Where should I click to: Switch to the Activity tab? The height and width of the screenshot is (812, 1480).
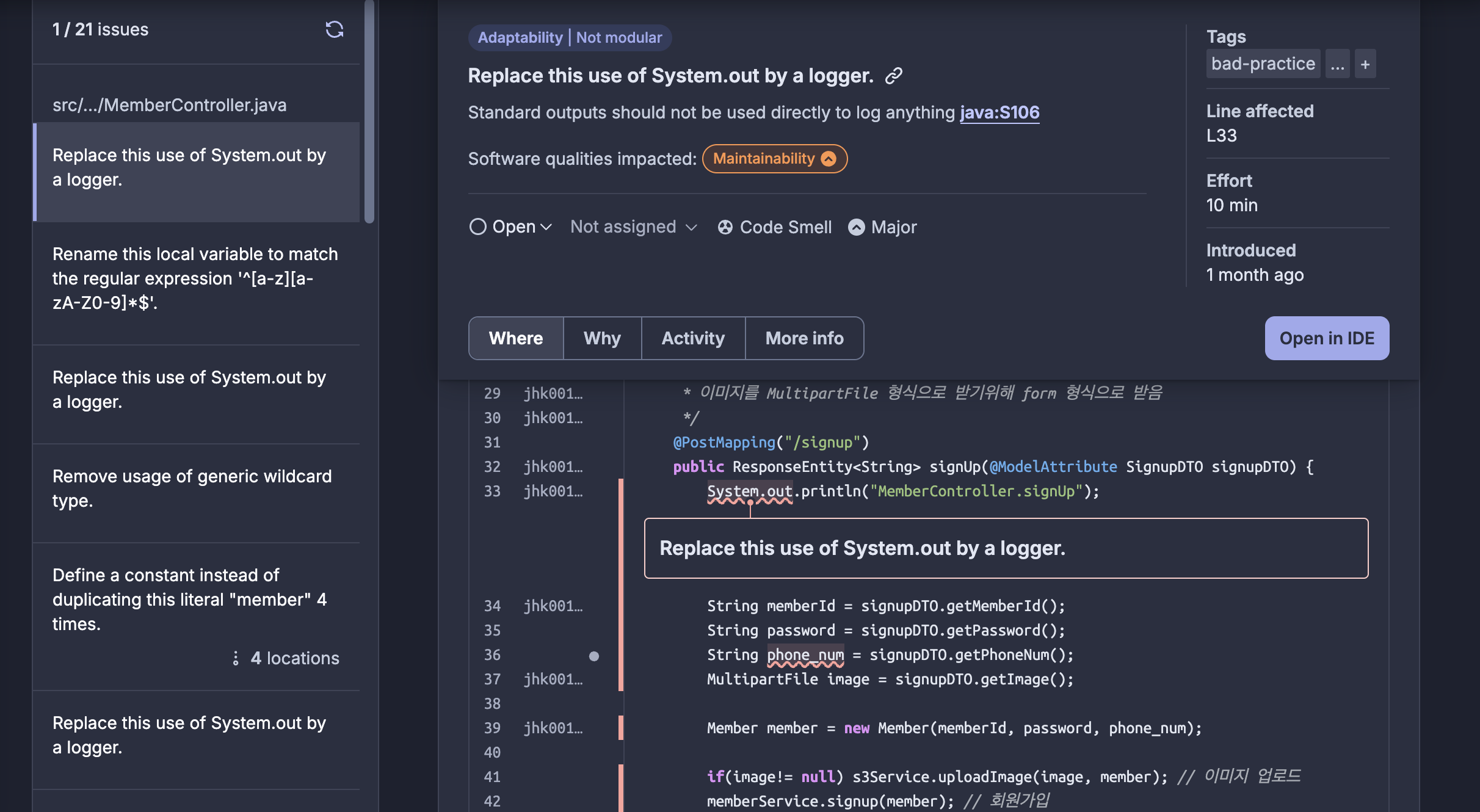click(x=693, y=338)
